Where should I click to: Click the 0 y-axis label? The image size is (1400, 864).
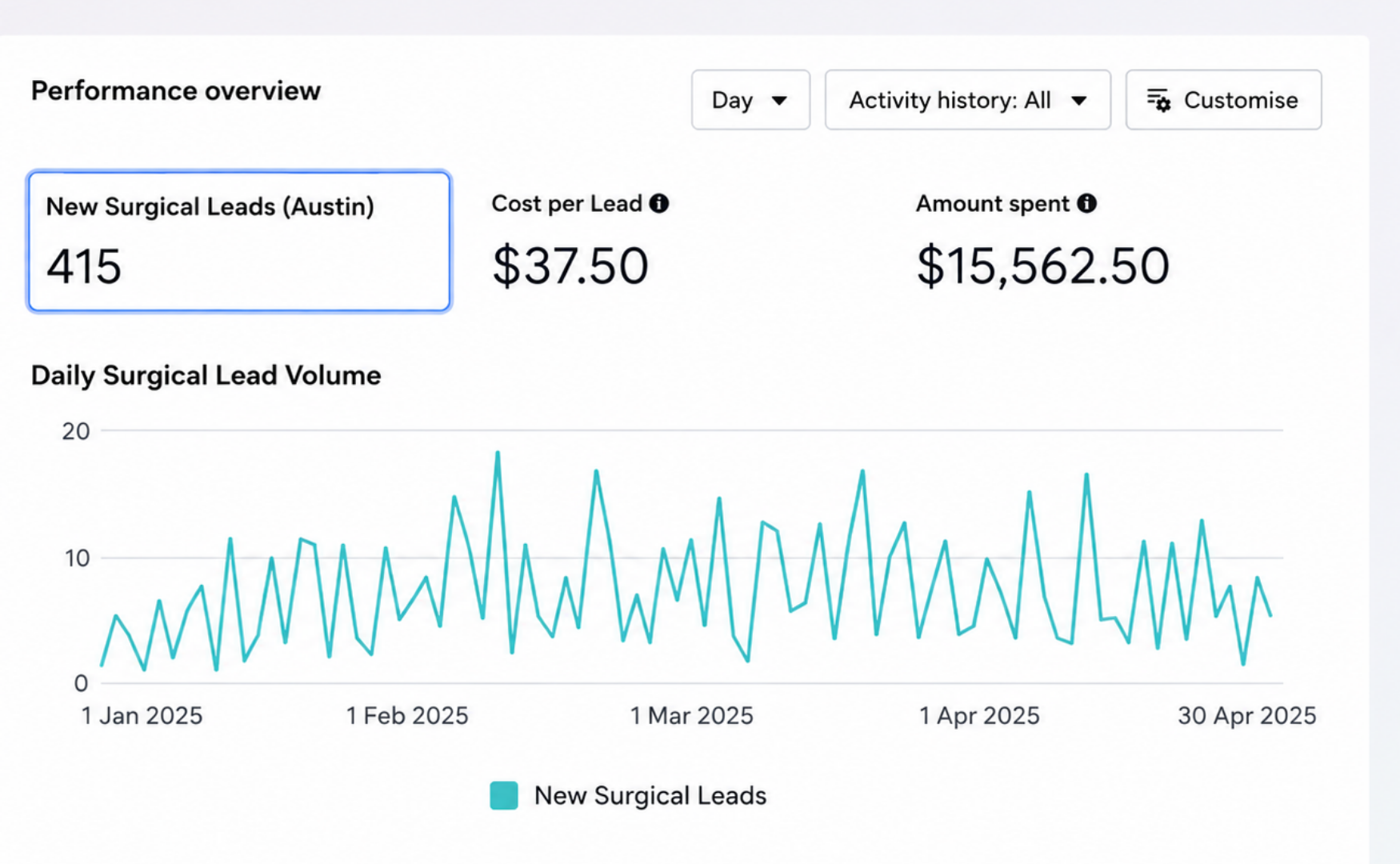coord(81,684)
